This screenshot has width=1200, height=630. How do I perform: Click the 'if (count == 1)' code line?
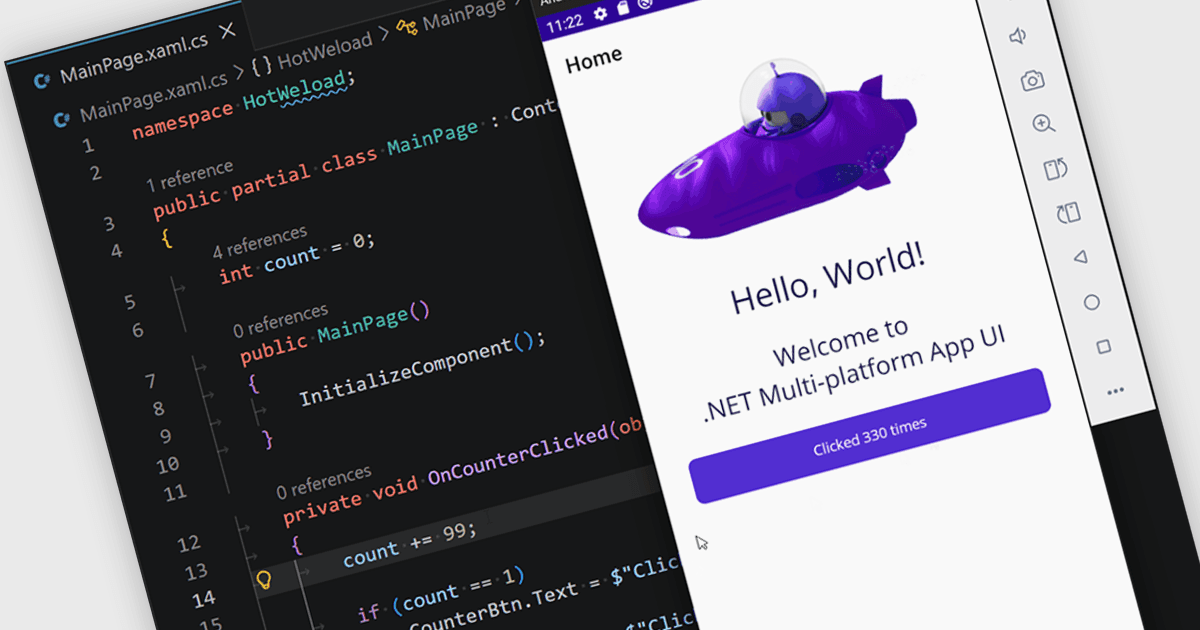[x=440, y=594]
